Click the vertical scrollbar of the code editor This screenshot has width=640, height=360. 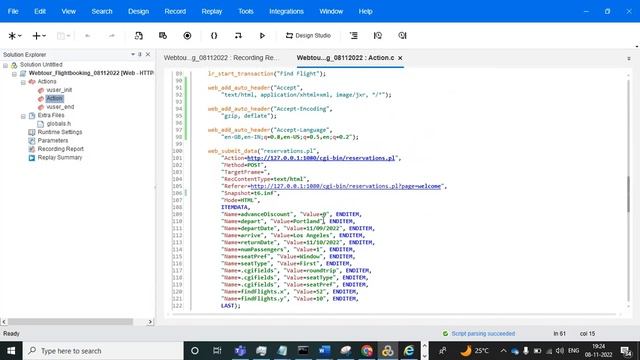(629, 194)
